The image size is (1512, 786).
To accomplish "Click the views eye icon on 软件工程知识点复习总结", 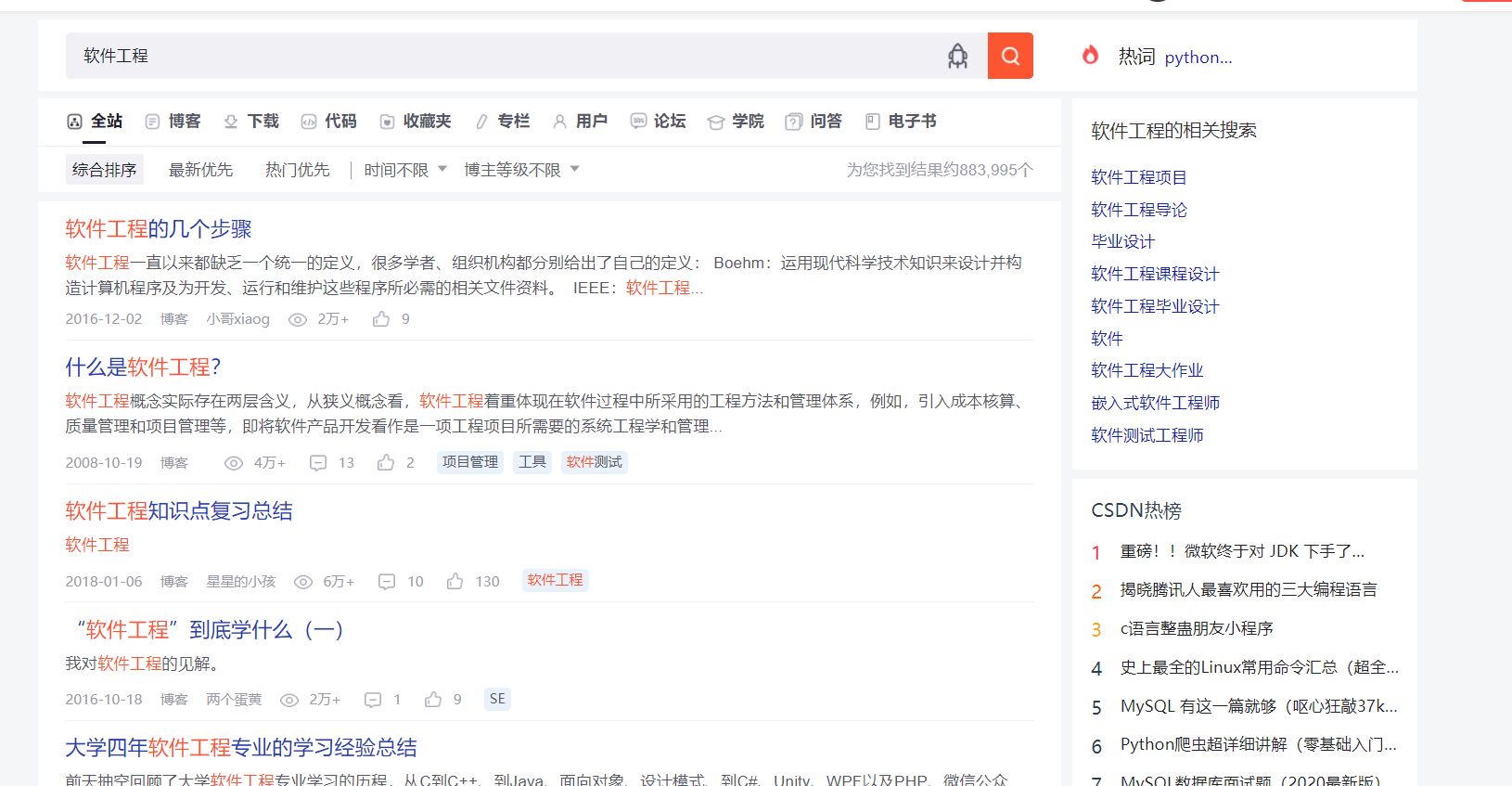I will pyautogui.click(x=303, y=582).
